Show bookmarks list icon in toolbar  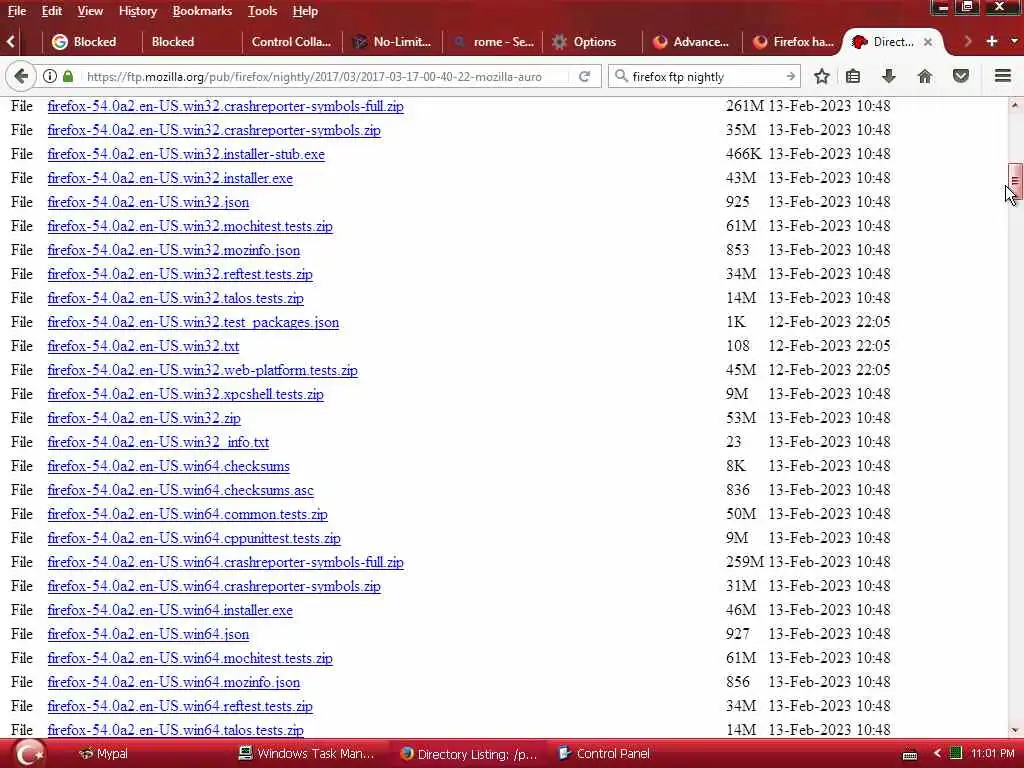click(x=853, y=76)
